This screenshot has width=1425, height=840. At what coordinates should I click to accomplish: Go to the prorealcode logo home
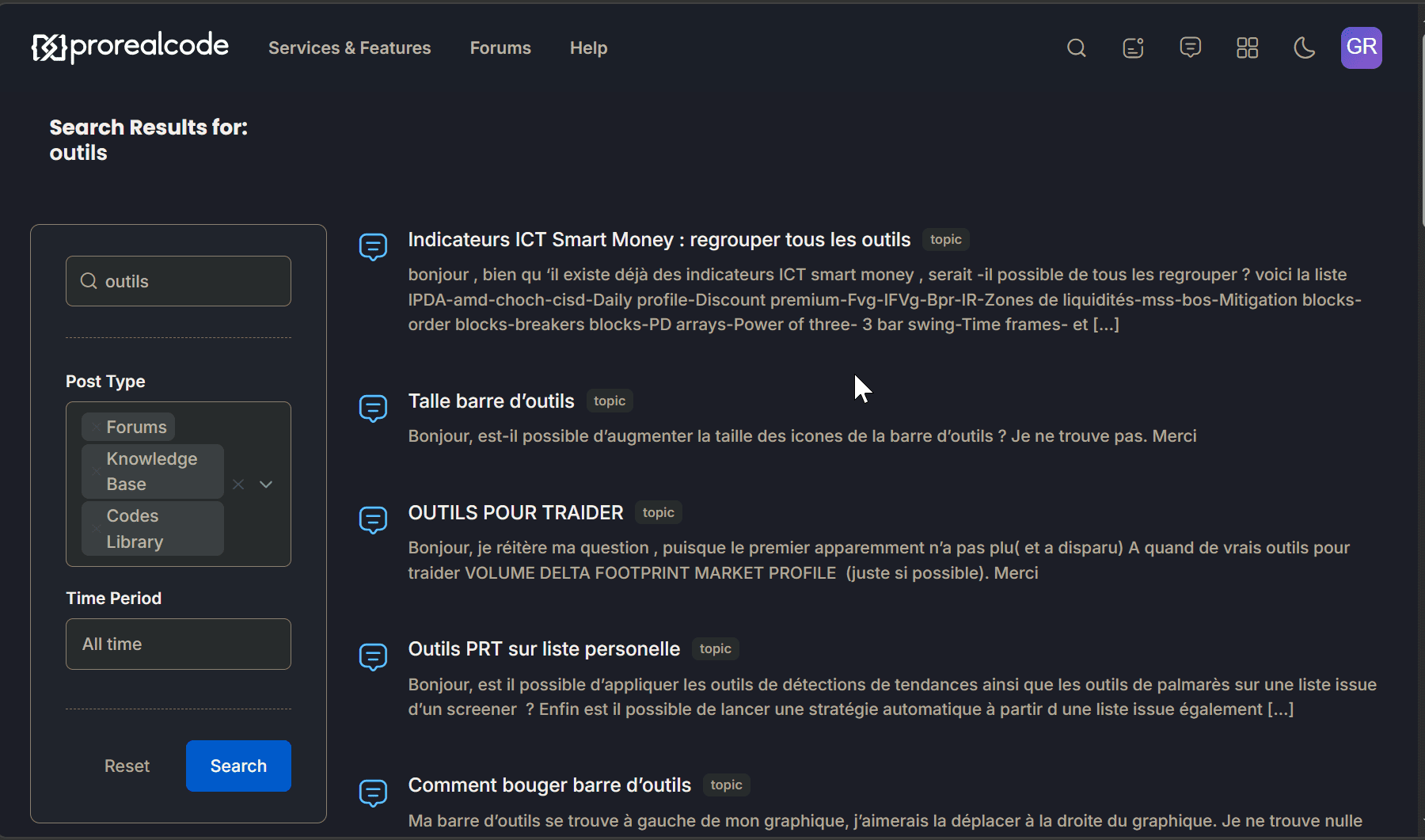coord(130,47)
